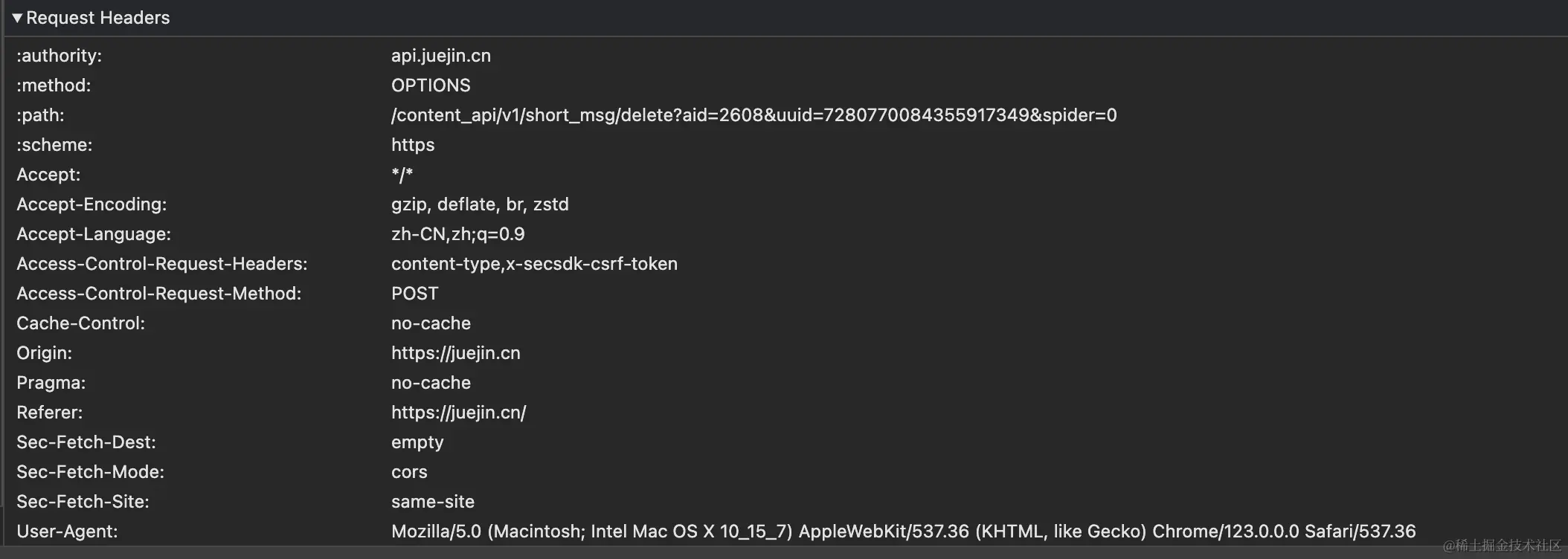
Task: Click the https scheme value
Action: click(x=413, y=145)
